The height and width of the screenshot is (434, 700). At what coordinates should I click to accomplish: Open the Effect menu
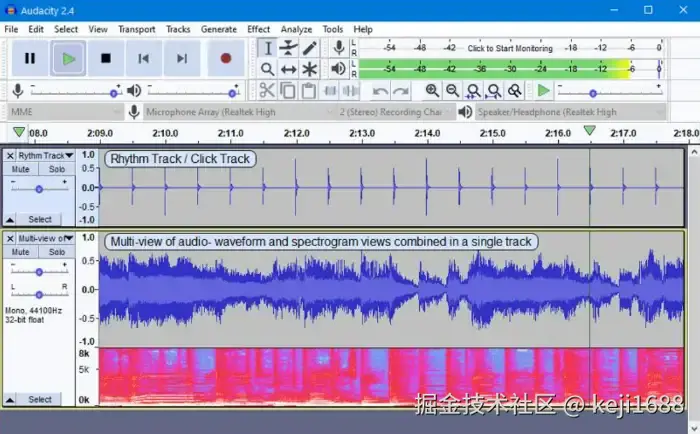point(258,29)
